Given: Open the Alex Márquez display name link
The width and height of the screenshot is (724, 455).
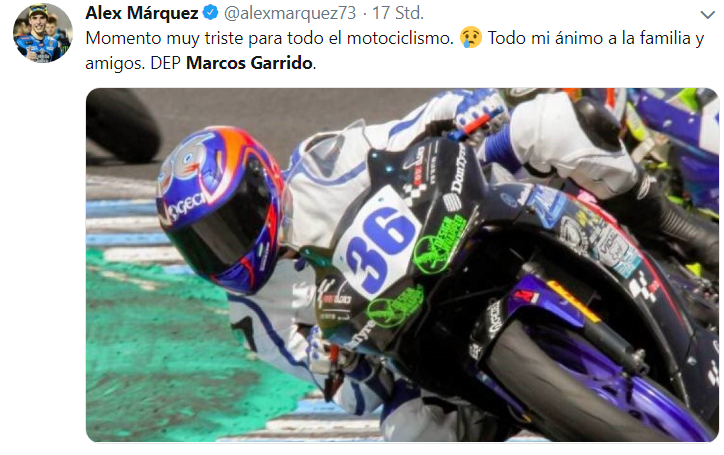Looking at the screenshot, I should coord(142,13).
